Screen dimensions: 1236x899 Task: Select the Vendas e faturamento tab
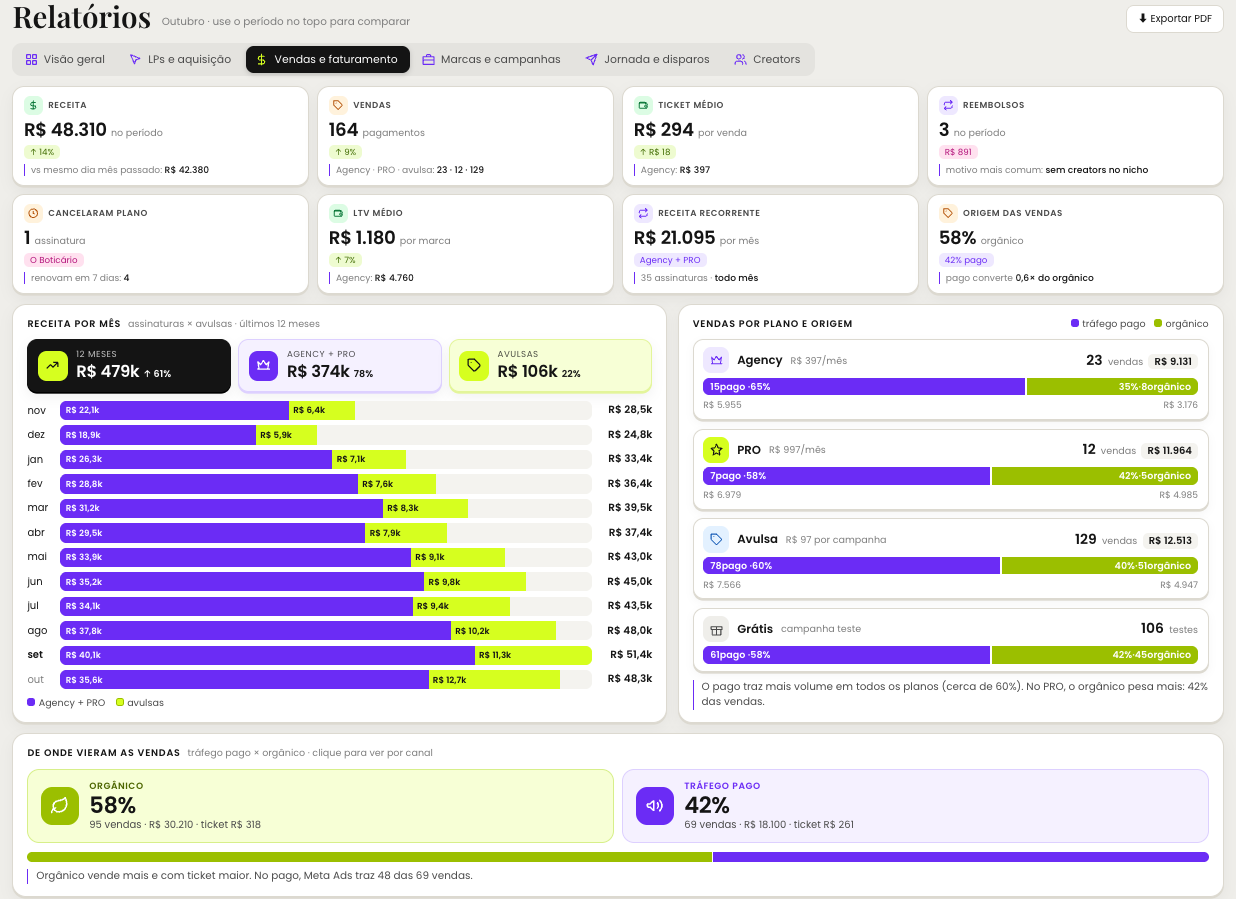[328, 60]
